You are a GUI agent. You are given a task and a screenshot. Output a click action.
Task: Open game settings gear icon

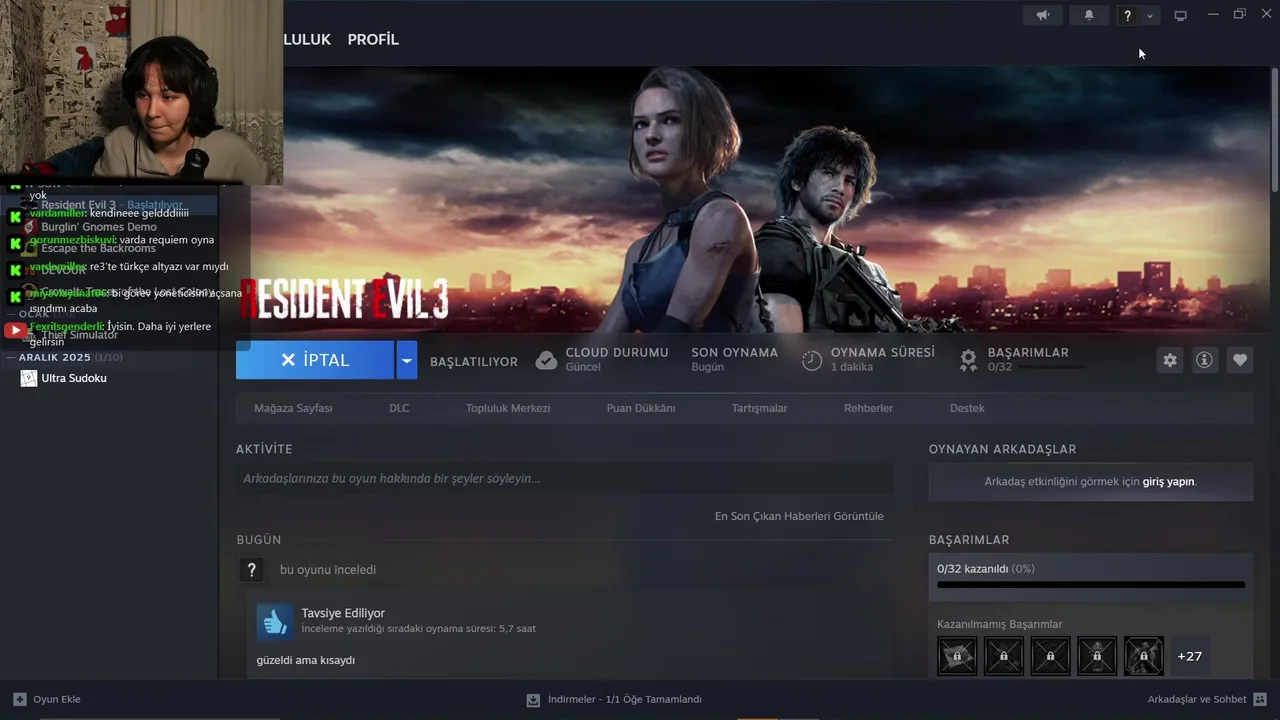click(x=1170, y=360)
